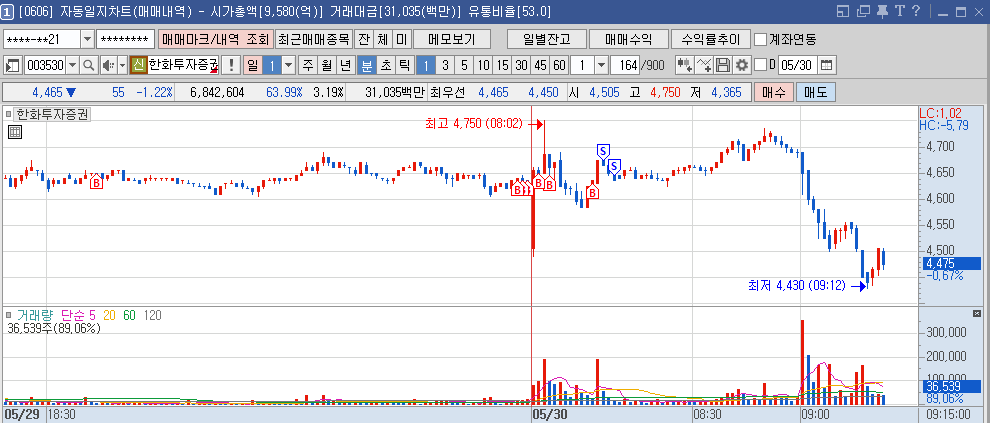Click the data grid icon under stock name
Image resolution: width=990 pixels, height=423 pixels.
pos(15,132)
